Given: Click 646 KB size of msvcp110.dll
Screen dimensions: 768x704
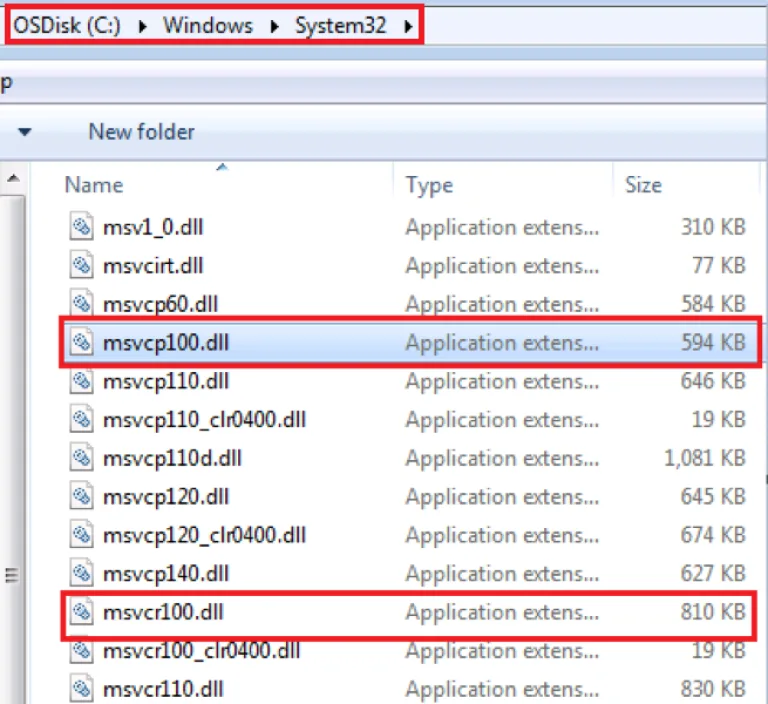Looking at the screenshot, I should click(x=713, y=381).
